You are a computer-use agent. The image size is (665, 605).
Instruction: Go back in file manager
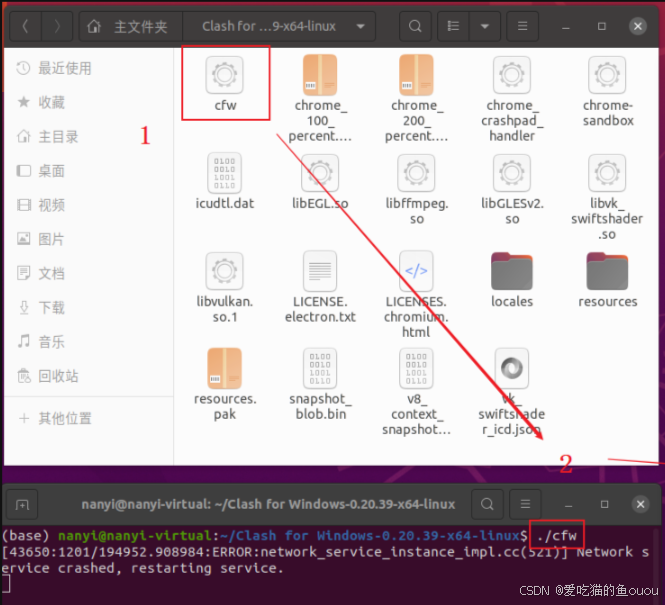(25, 26)
